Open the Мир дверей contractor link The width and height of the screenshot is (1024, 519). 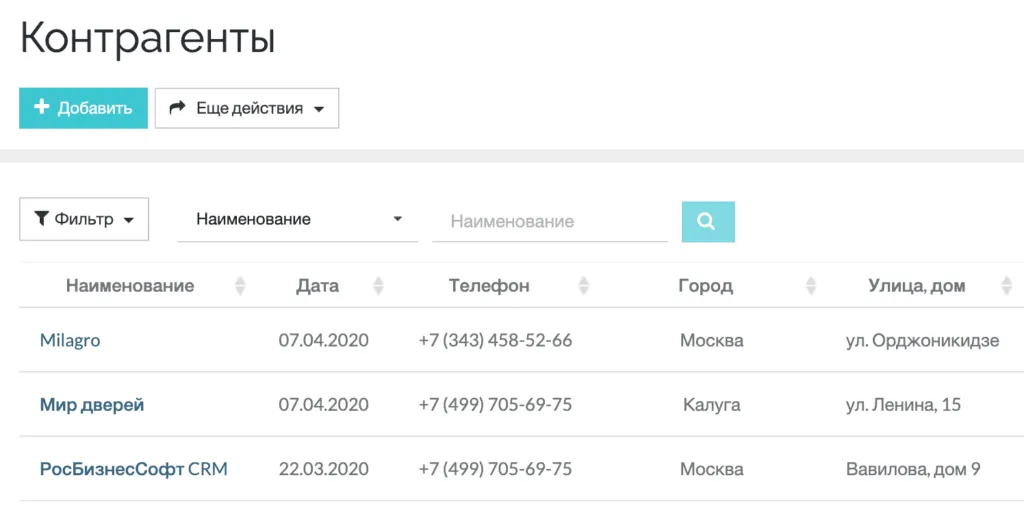[x=92, y=405]
